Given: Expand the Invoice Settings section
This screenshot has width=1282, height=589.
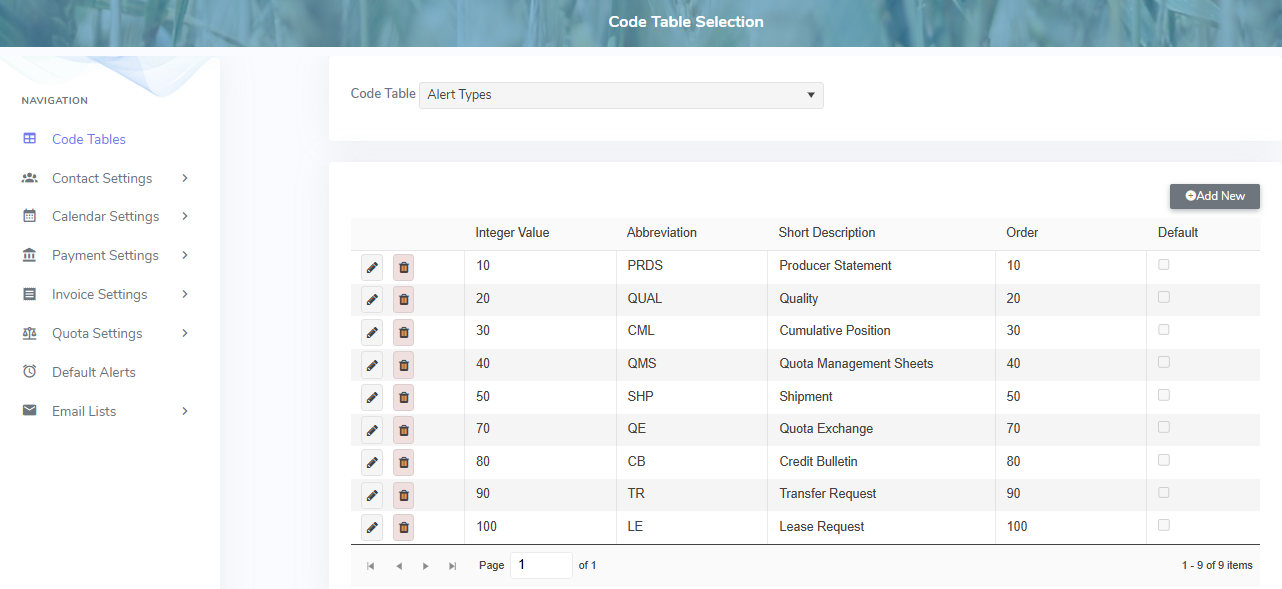Looking at the screenshot, I should [x=99, y=294].
